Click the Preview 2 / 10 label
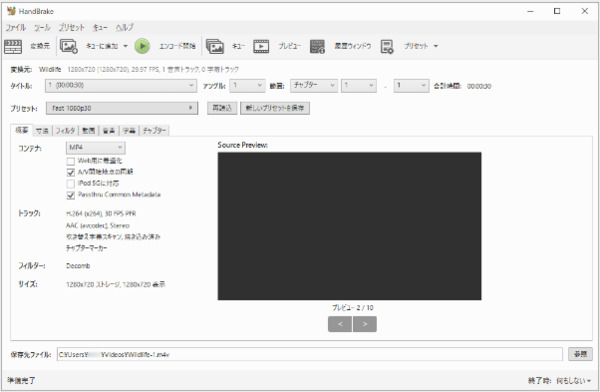The image size is (600, 392). tap(352, 308)
